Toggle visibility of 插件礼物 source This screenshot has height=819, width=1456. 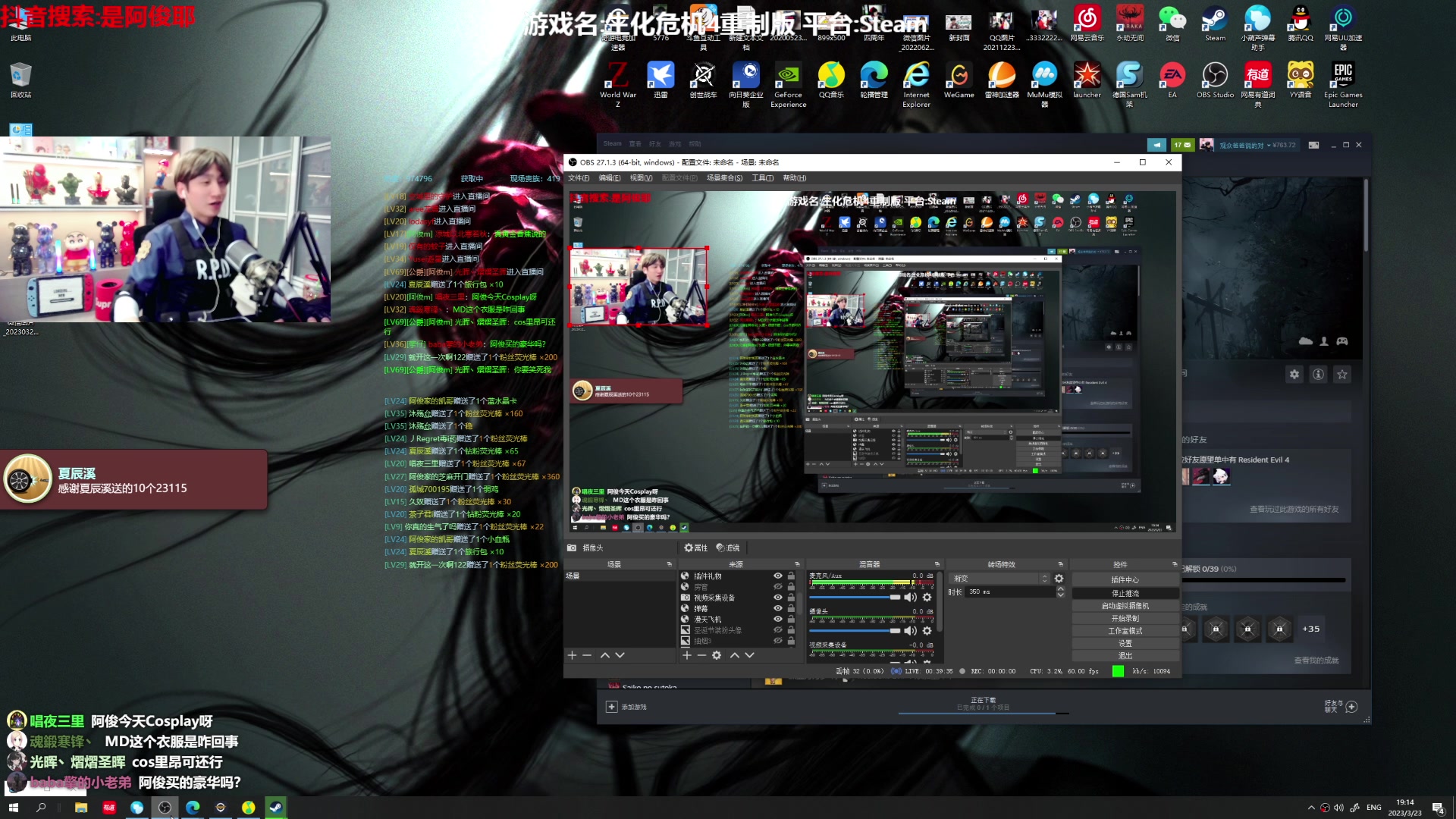tap(777, 576)
